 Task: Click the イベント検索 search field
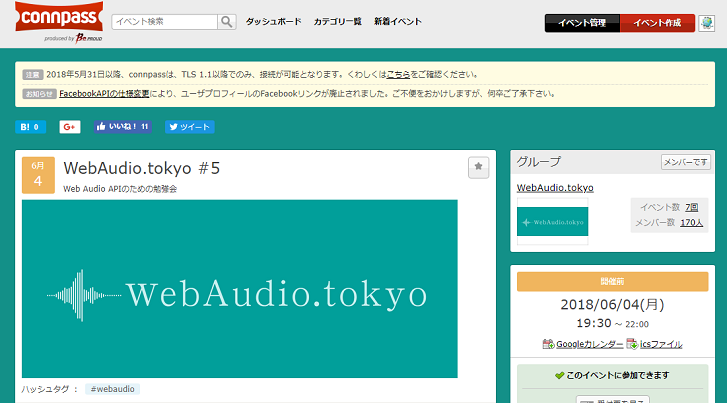point(164,21)
